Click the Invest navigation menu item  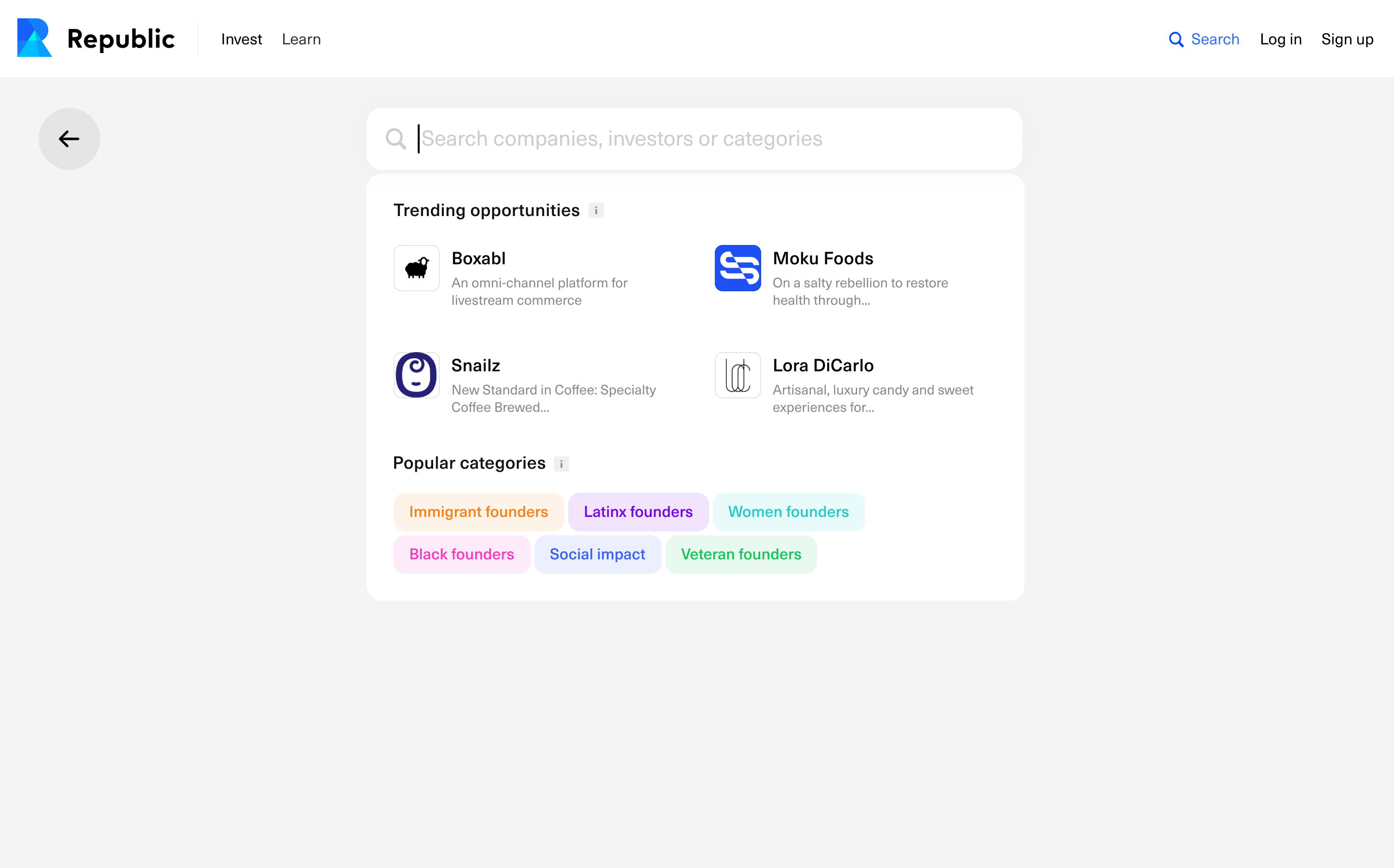[x=242, y=39]
